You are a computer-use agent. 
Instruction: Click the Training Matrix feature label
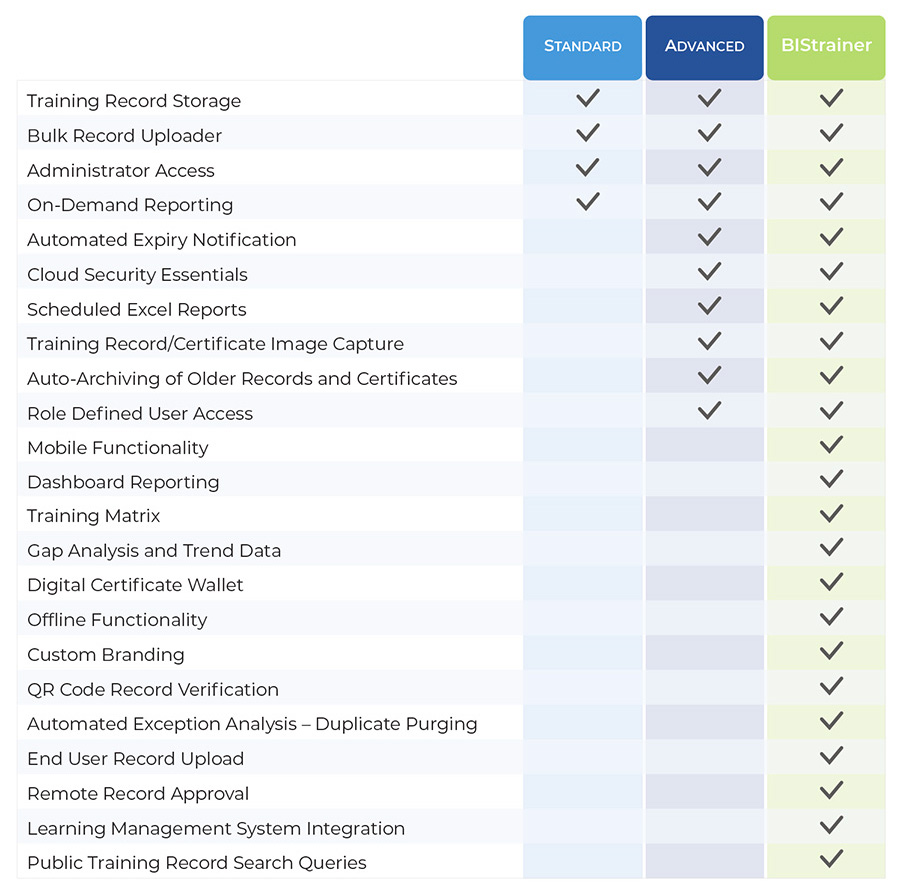[x=94, y=516]
